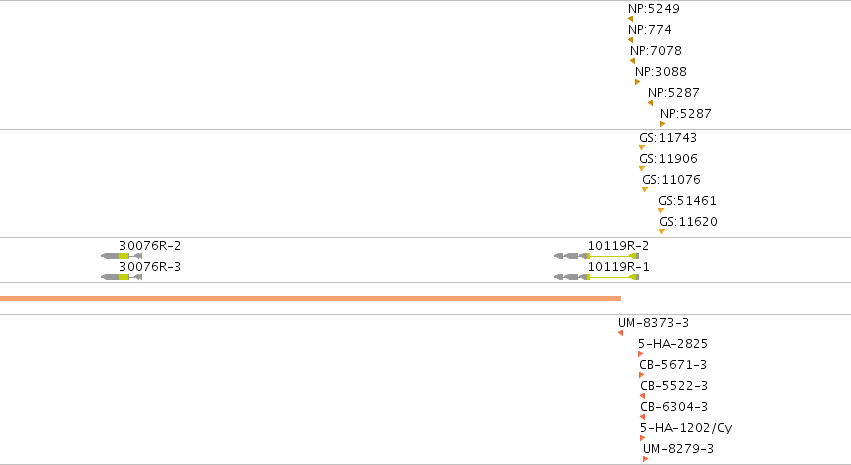Click the 5-HA-1202/Cy insertion label

coord(686,428)
